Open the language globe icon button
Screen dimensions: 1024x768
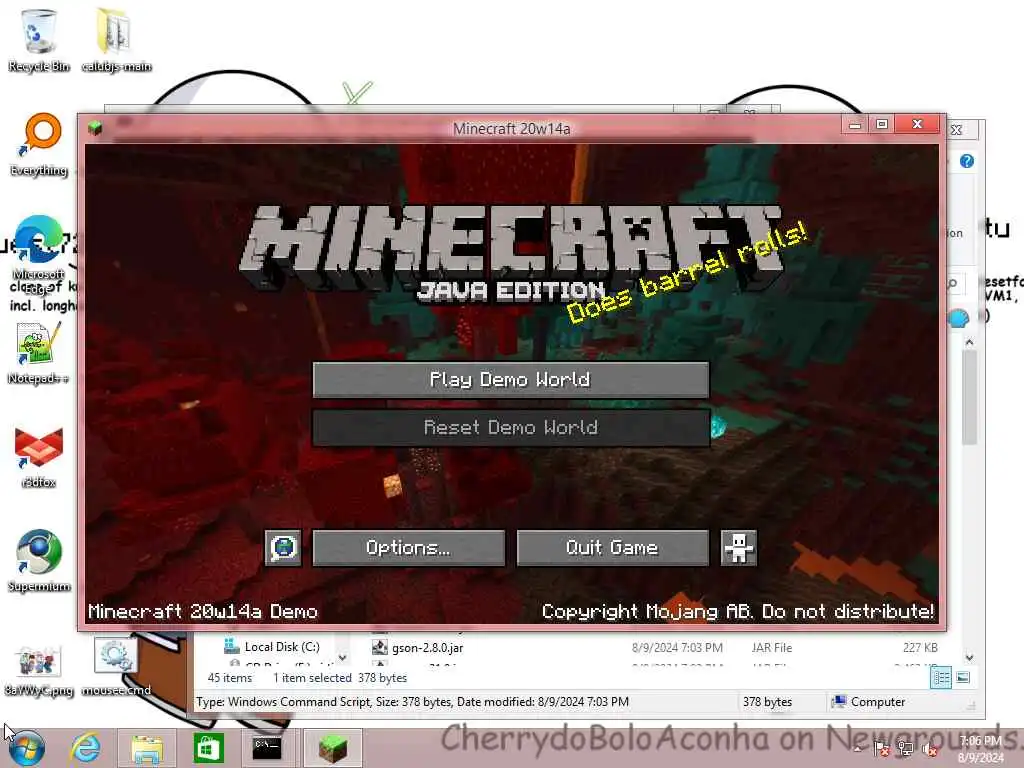click(283, 547)
